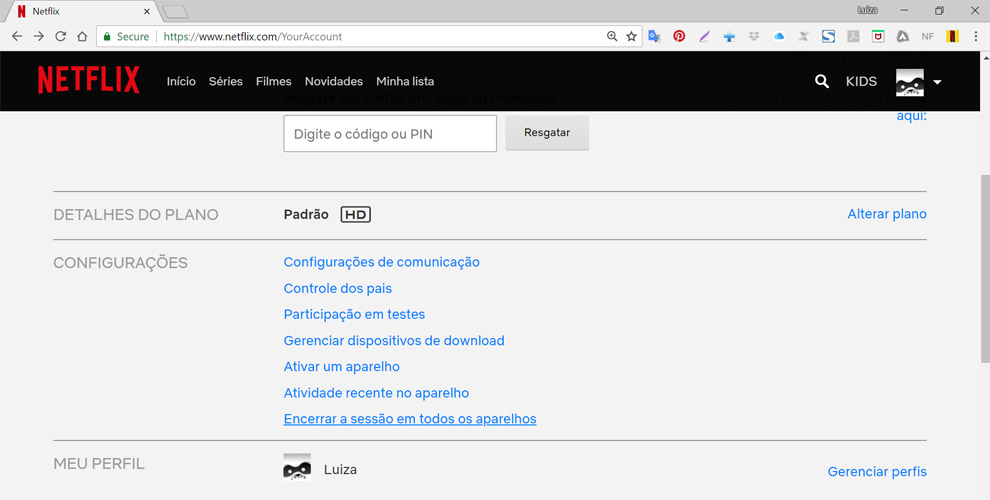Screen dimensions: 990x500
Task: Open Séries in the navigation
Action: coord(225,81)
